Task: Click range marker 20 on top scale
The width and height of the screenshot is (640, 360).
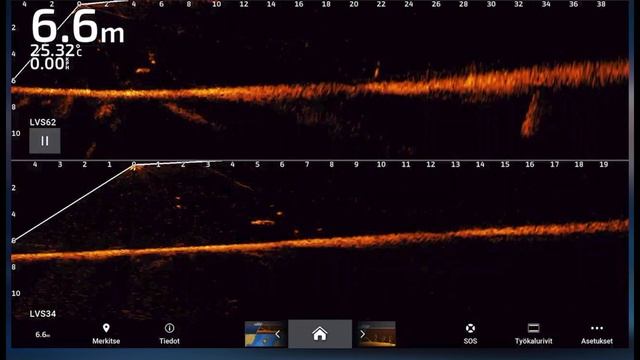Action: click(x=354, y=4)
